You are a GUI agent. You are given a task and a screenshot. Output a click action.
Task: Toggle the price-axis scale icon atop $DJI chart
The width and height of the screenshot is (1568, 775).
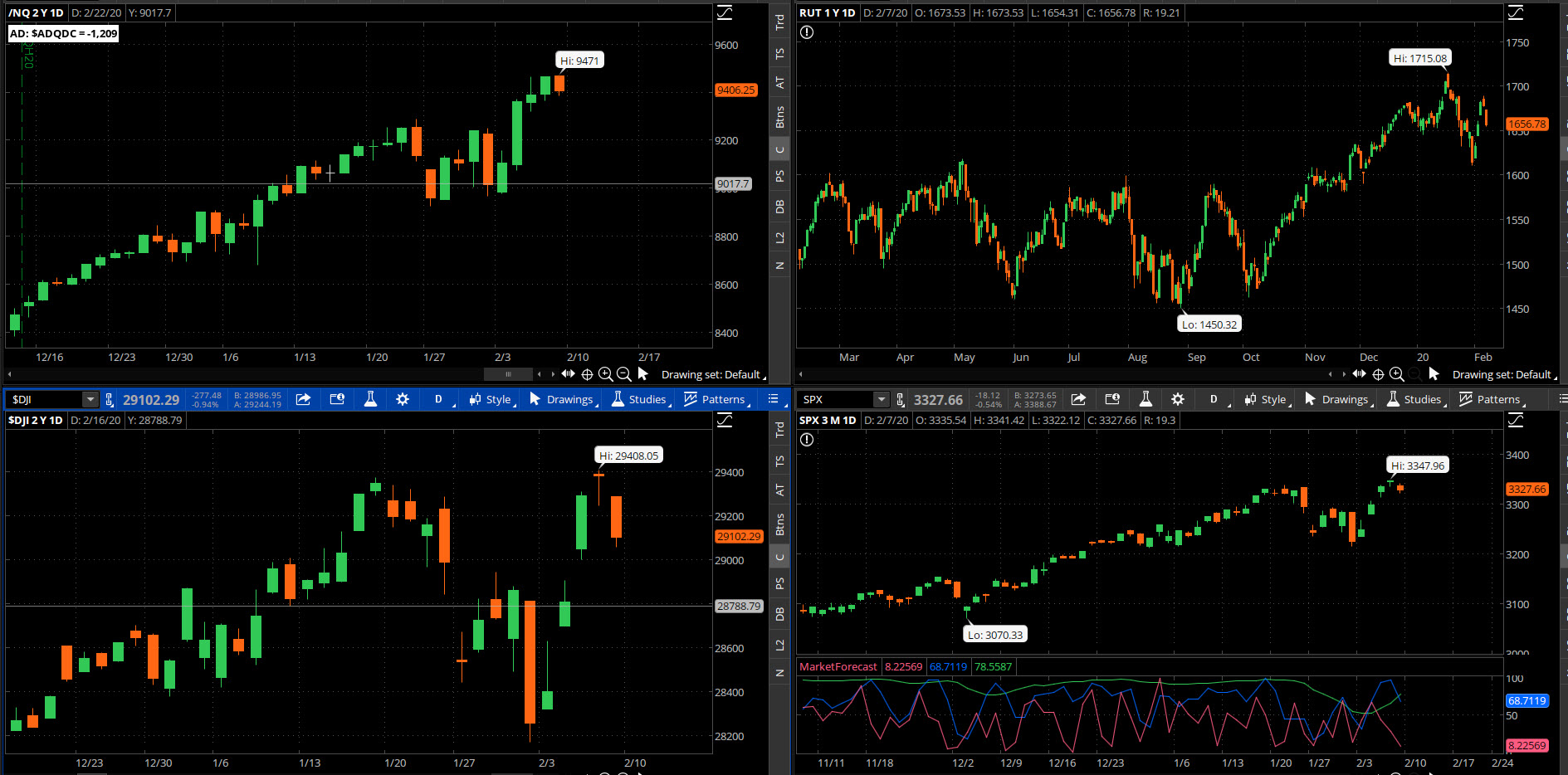click(725, 420)
